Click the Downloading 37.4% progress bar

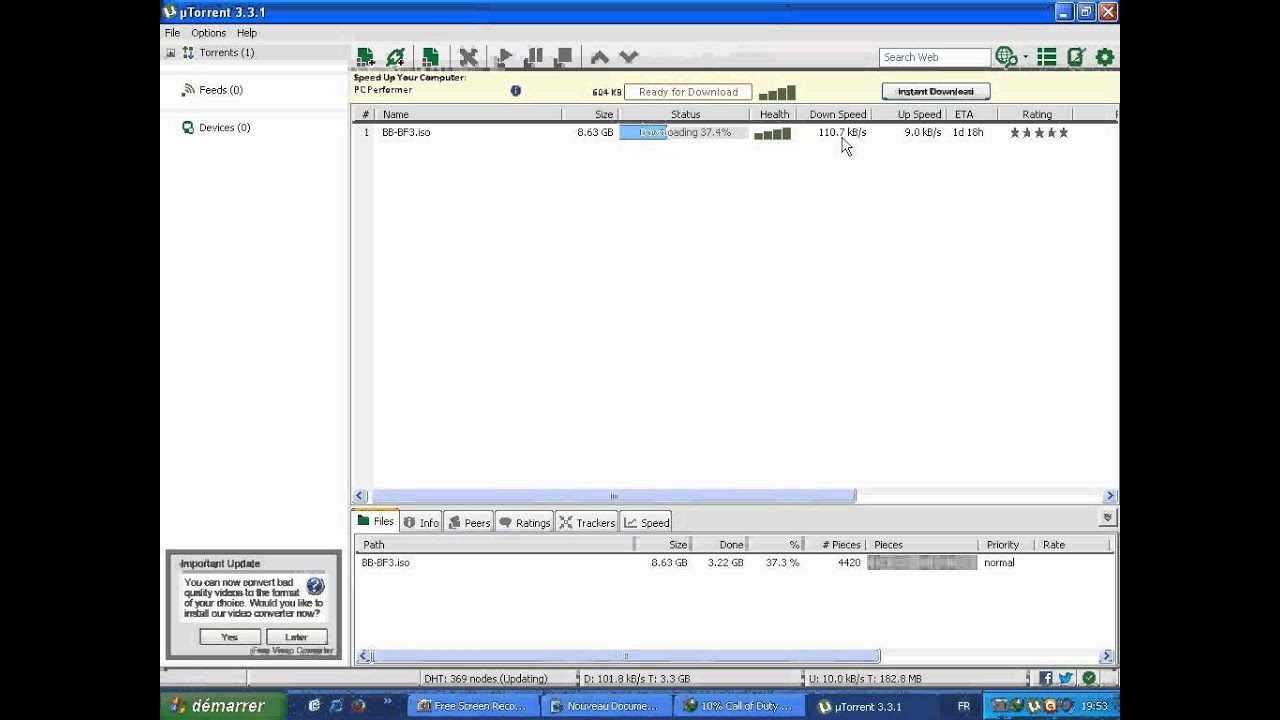(x=684, y=132)
